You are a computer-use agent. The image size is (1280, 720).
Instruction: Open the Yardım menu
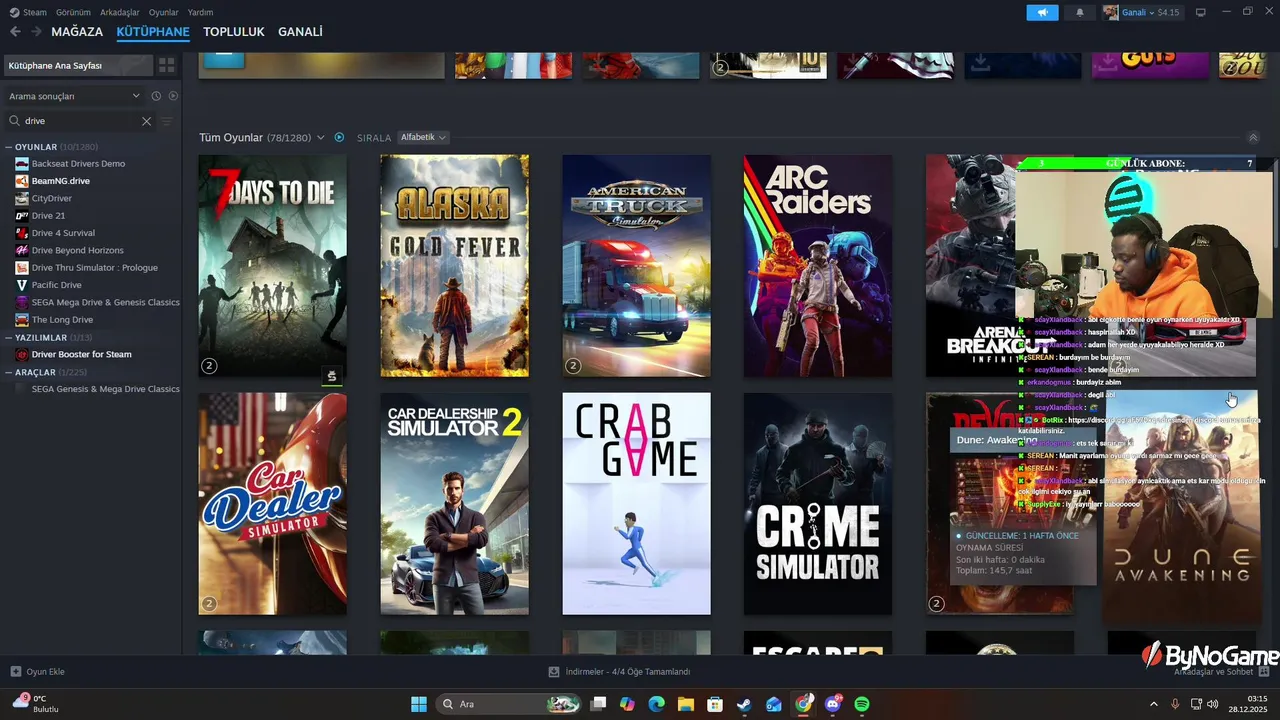(x=200, y=12)
